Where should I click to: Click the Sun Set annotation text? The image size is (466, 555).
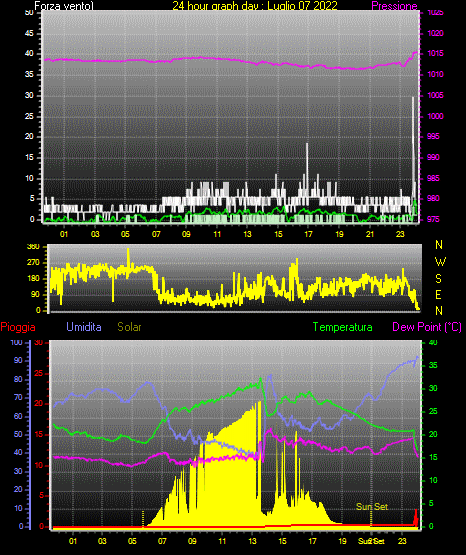click(372, 507)
